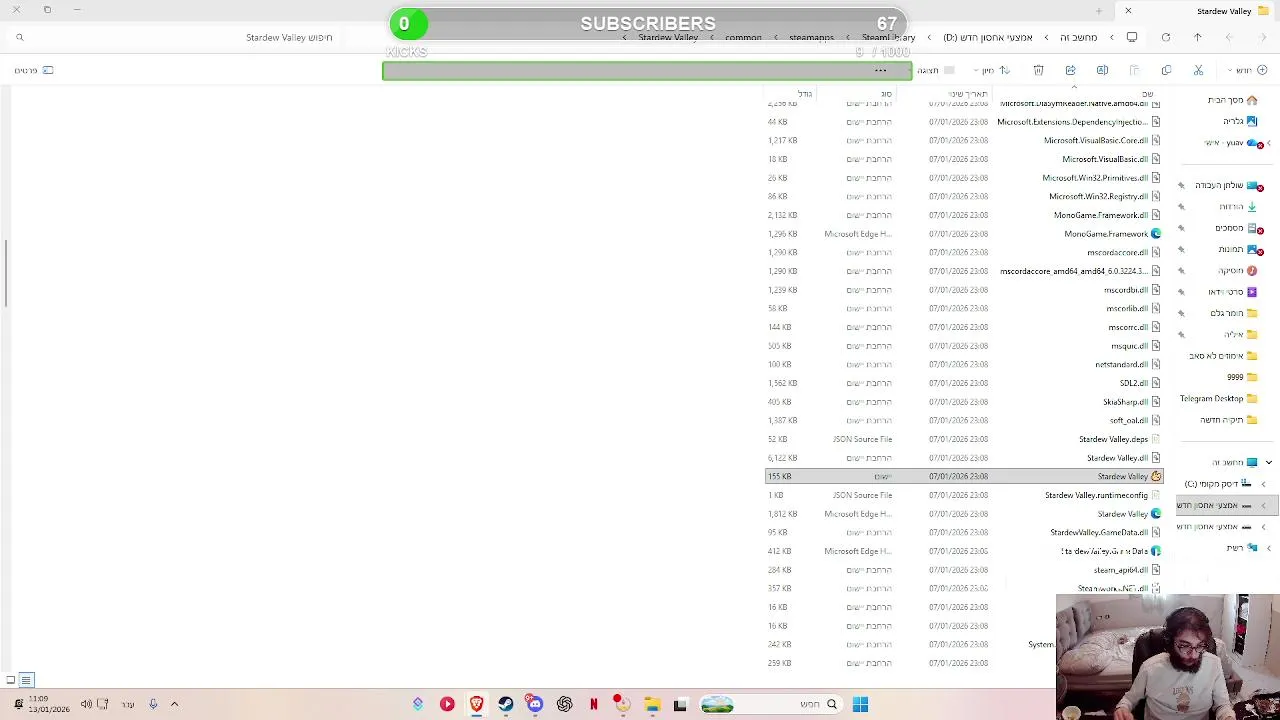Expand the רשת network node
The image size is (1280, 720).
pos(1268,548)
